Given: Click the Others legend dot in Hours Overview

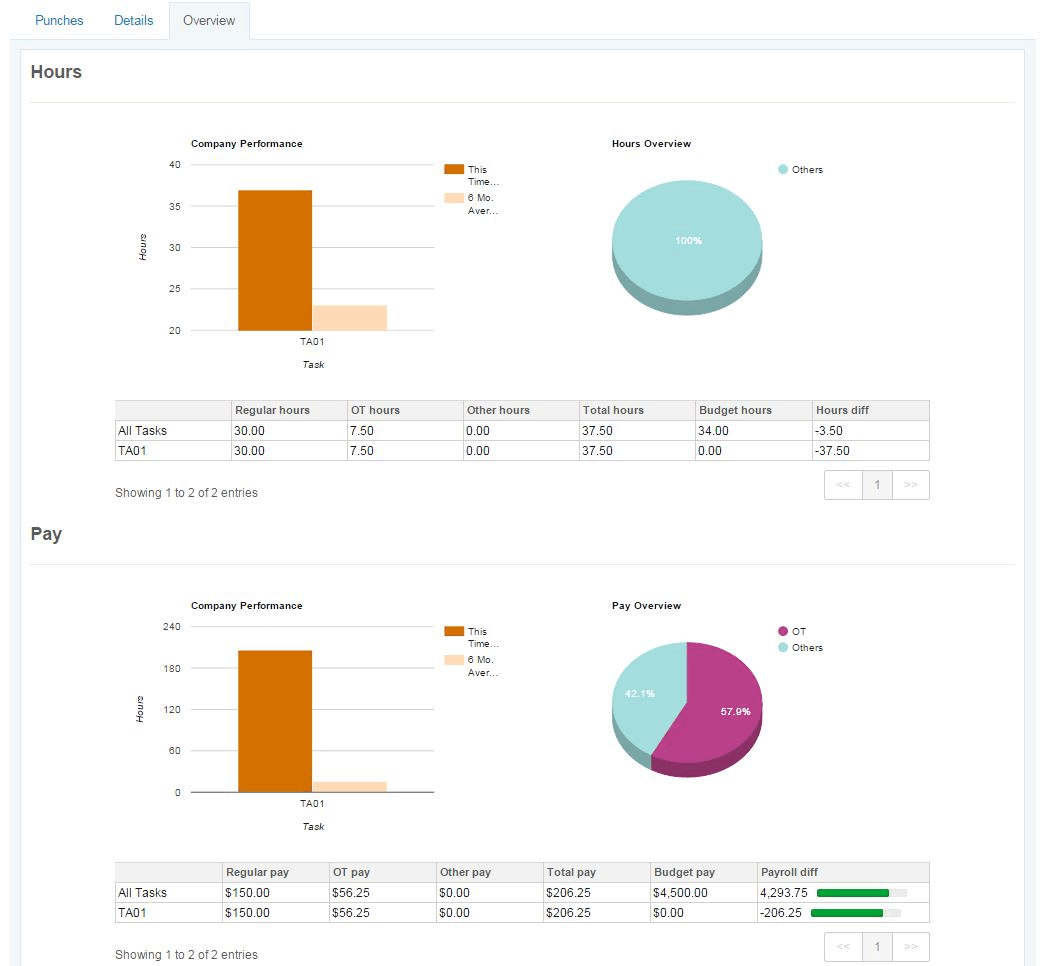Looking at the screenshot, I should (x=783, y=169).
